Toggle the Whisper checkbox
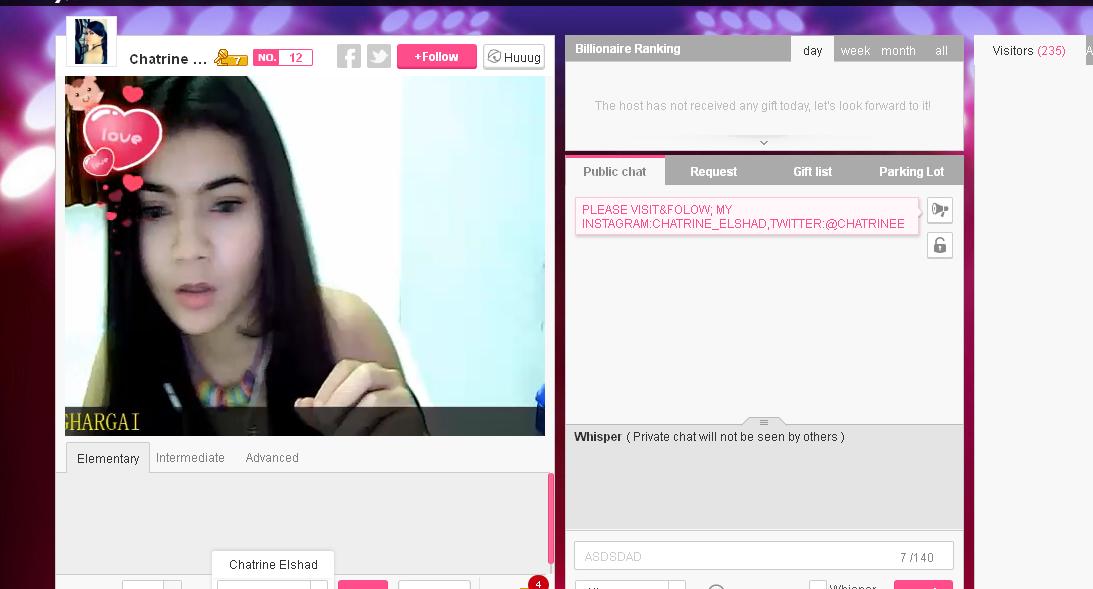1093x589 pixels. point(818,586)
